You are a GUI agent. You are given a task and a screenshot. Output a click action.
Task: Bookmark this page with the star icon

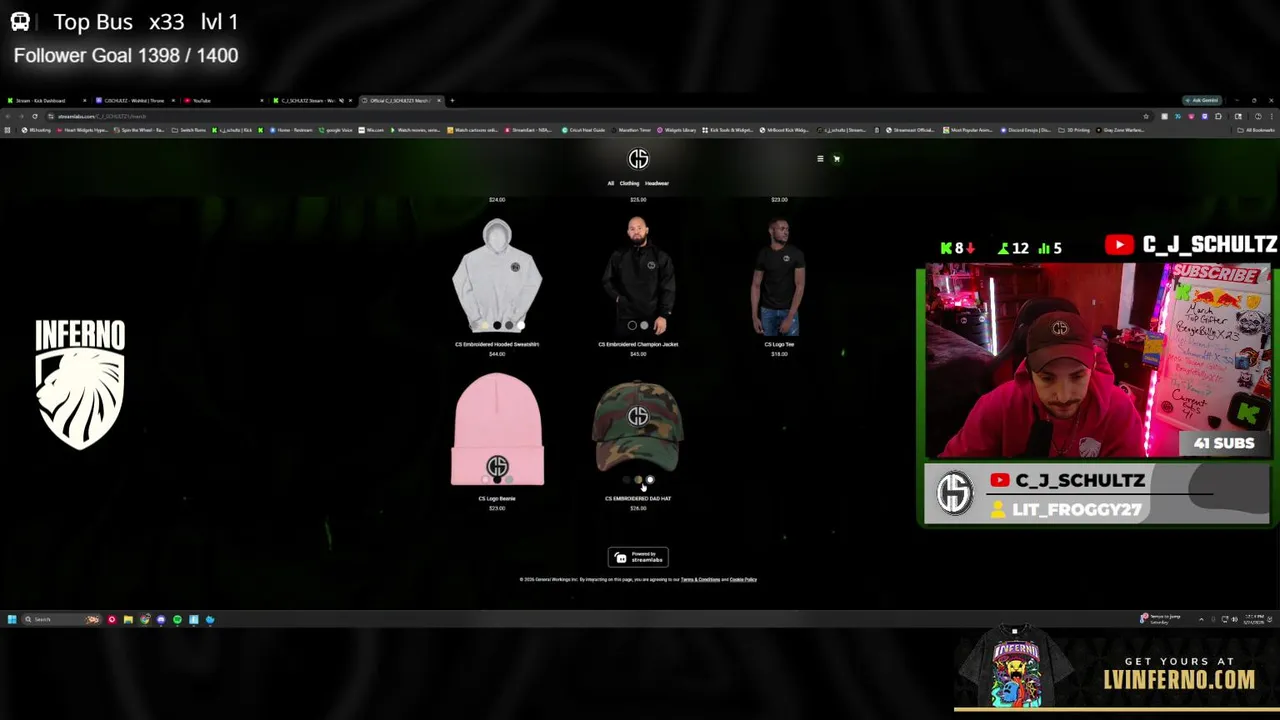(1146, 116)
